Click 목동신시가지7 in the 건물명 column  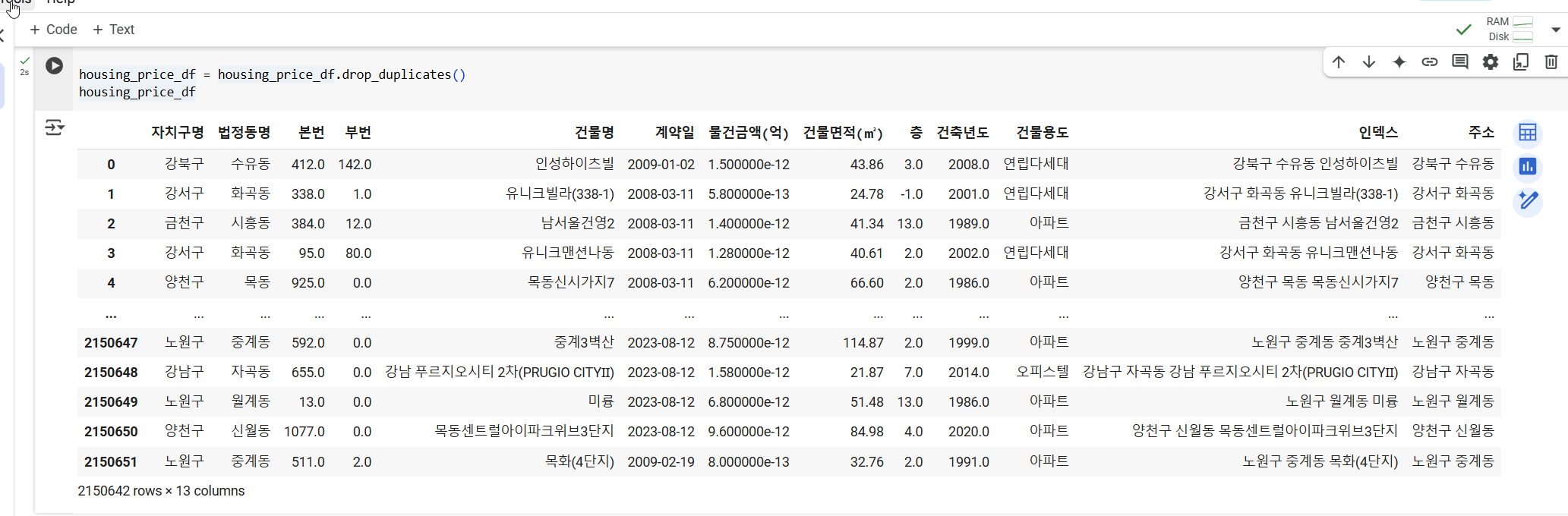pos(571,282)
